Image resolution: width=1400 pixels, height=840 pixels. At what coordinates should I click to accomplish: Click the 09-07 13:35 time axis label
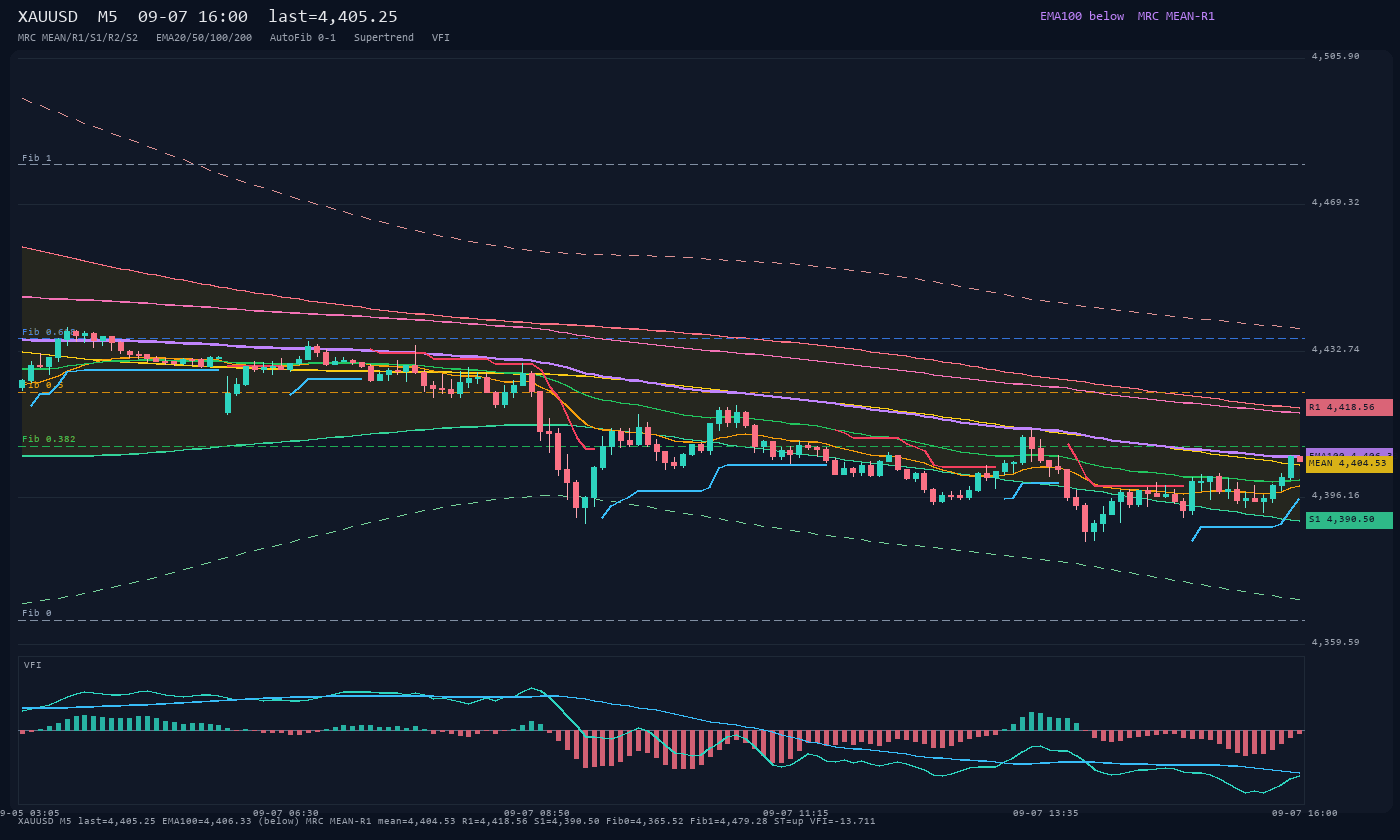coord(1046,813)
